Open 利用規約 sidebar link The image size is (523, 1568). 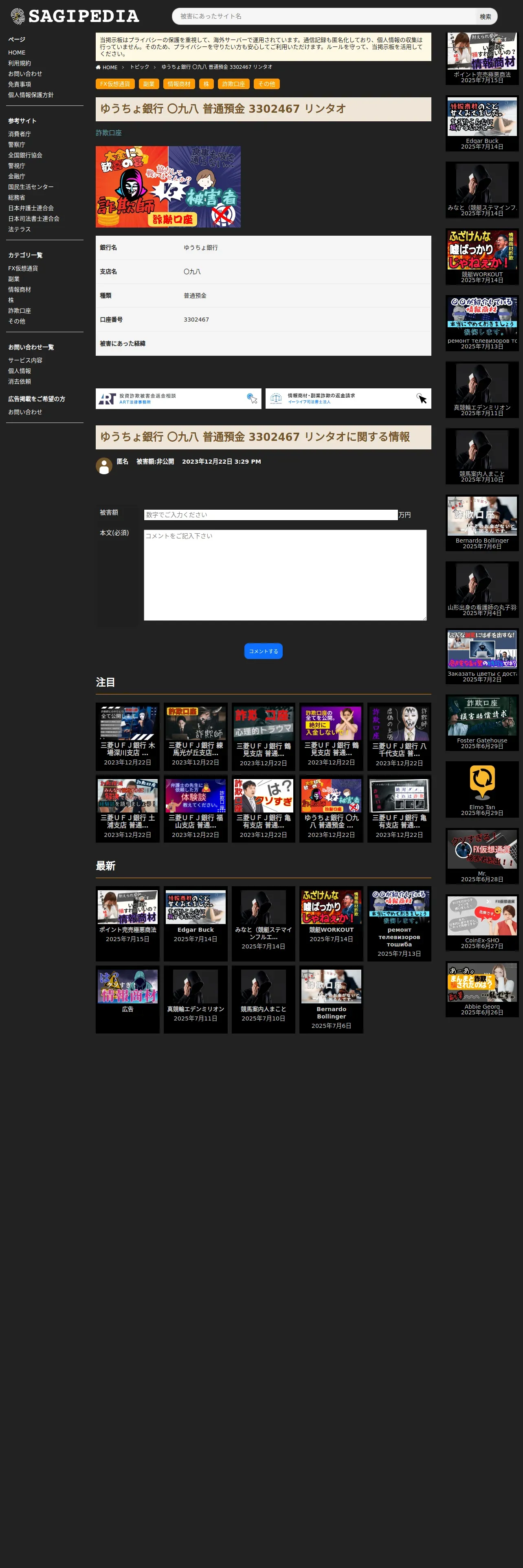pyautogui.click(x=20, y=64)
